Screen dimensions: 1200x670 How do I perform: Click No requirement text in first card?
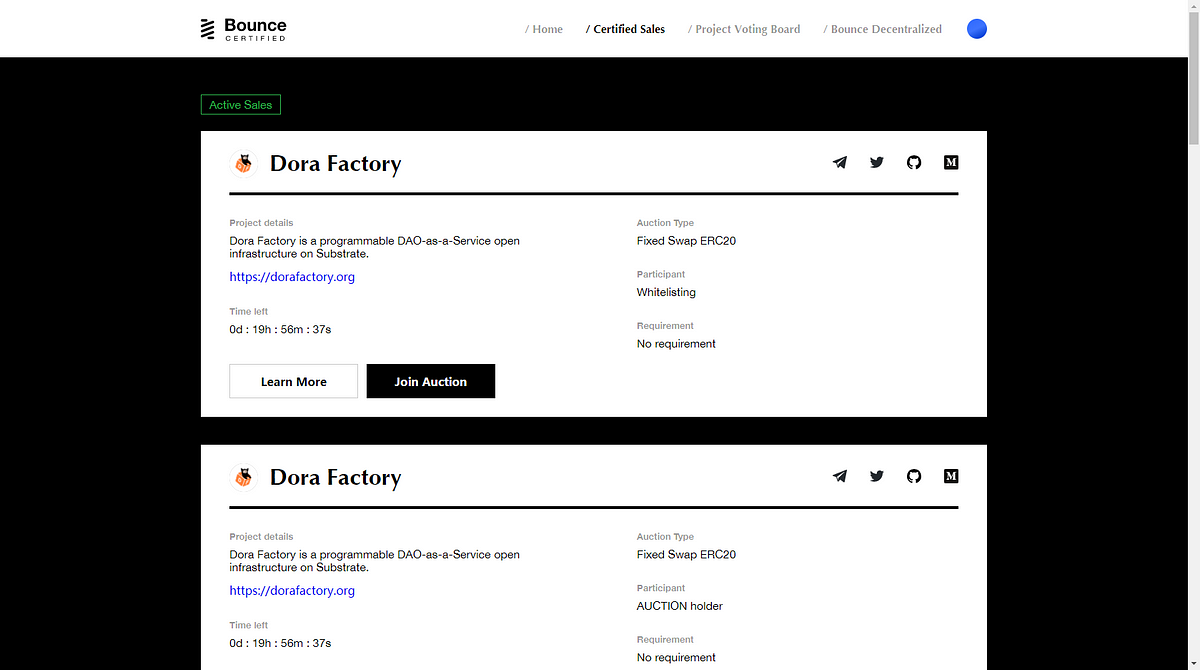click(676, 344)
